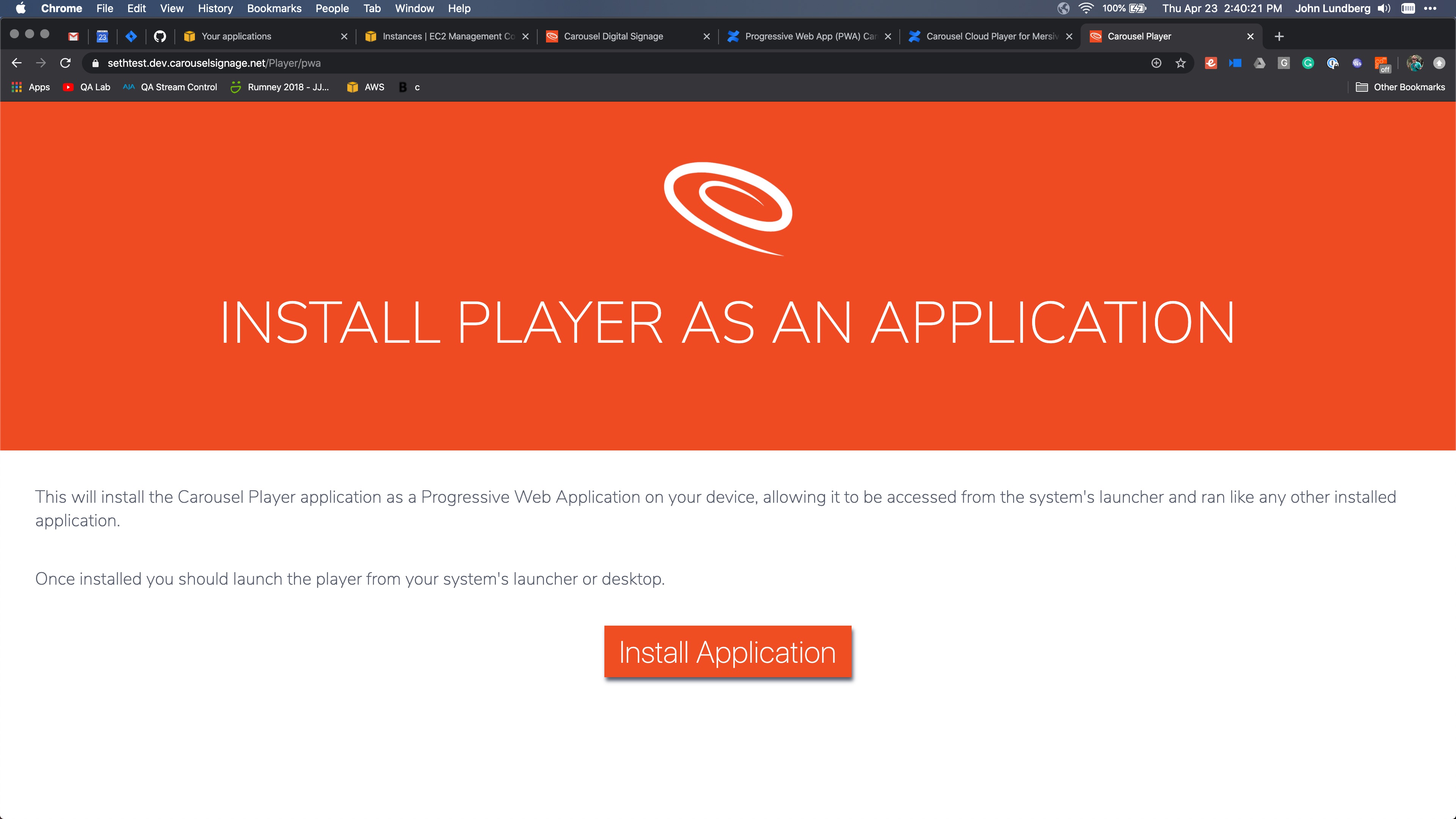Go back to the previous page
This screenshot has height=819, width=1456.
coord(16,63)
